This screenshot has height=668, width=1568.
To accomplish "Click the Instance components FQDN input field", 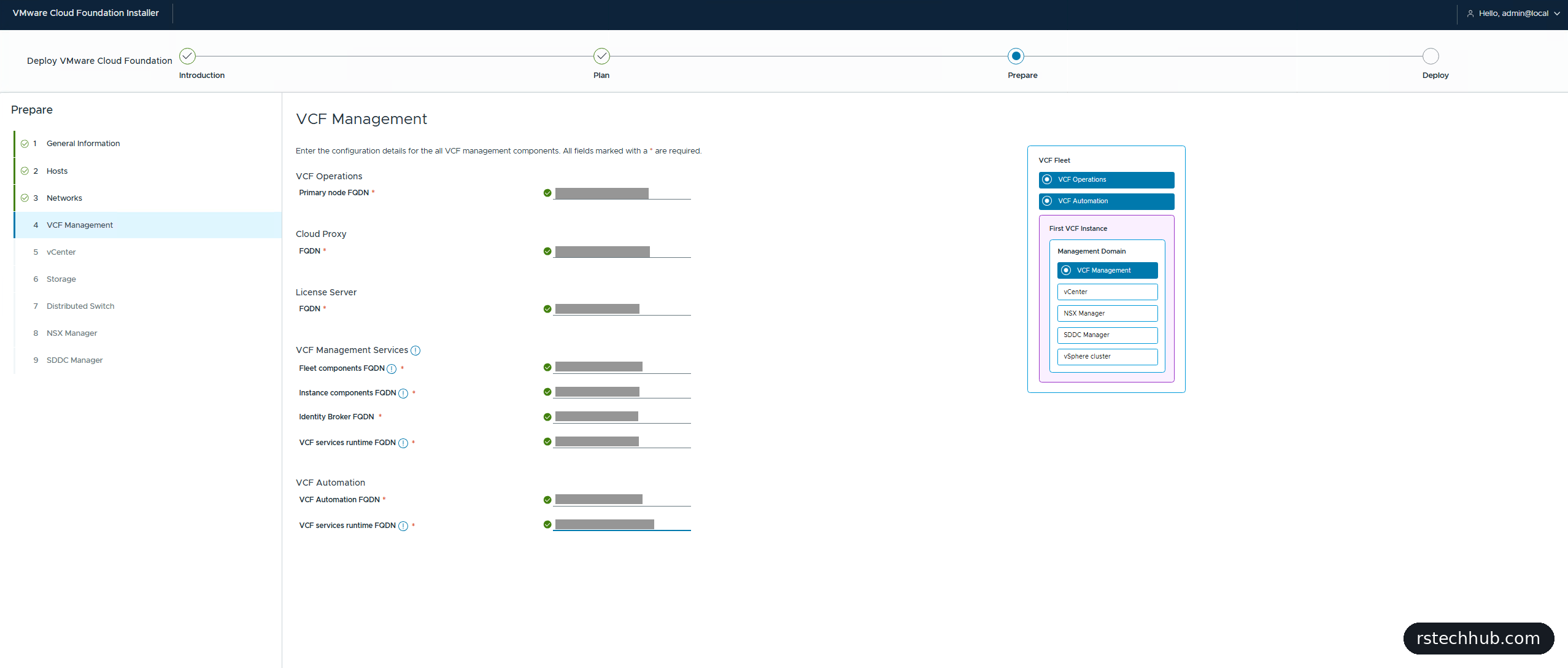I will tap(622, 392).
